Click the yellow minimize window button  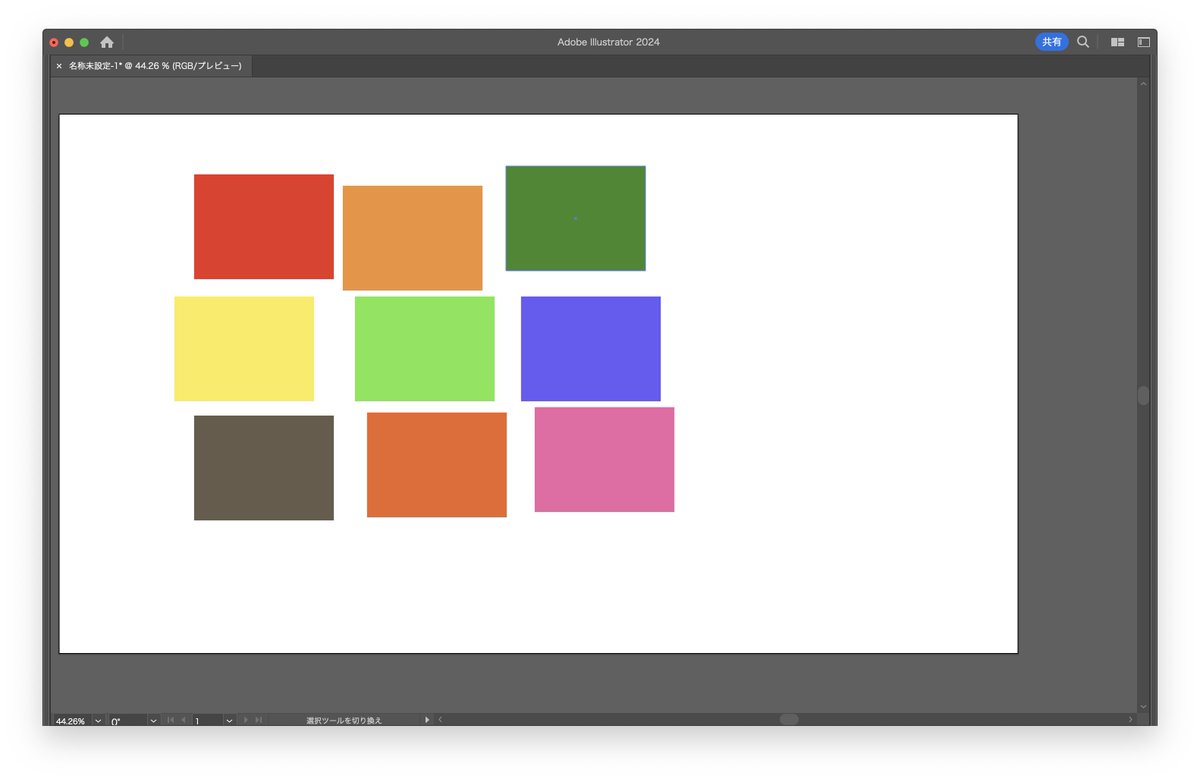coord(69,42)
